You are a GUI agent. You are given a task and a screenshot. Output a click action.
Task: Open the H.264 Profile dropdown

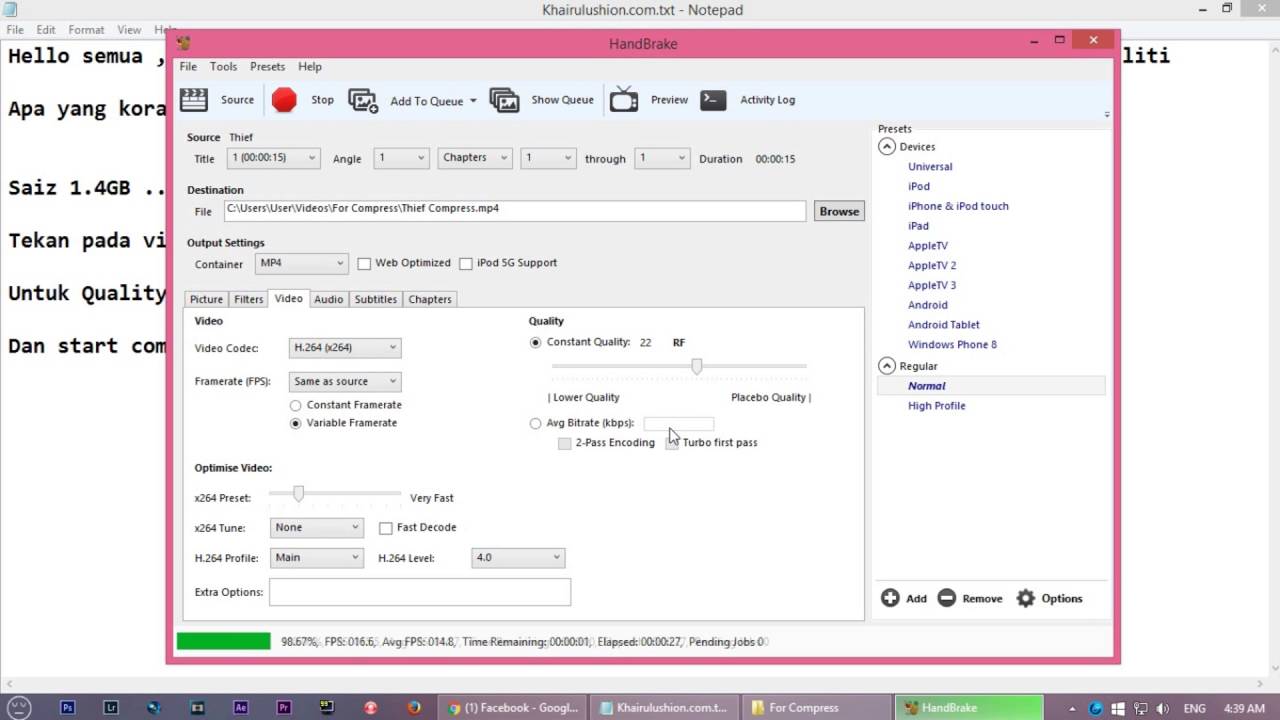316,557
